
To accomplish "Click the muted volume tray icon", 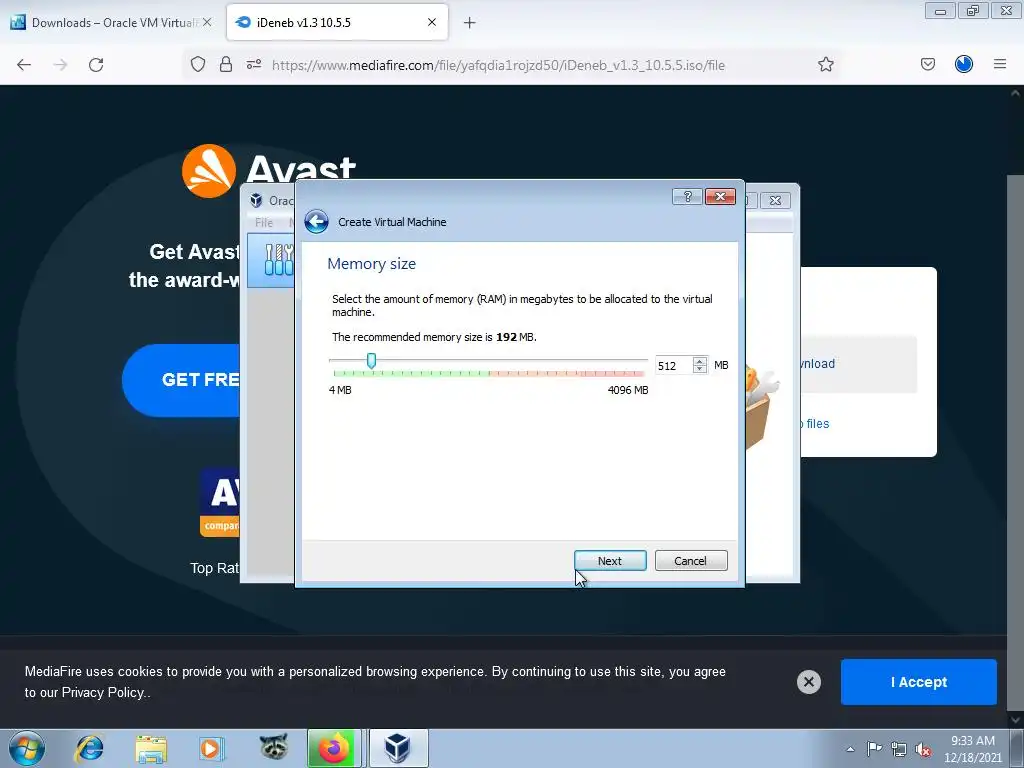I will pos(923,749).
